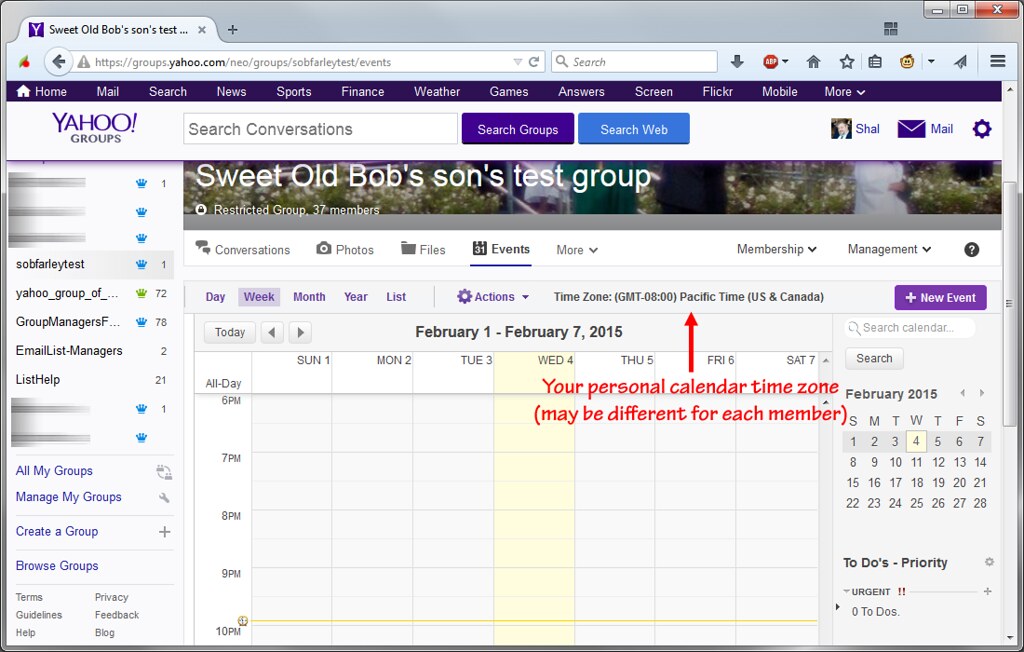Go to browser home page icon
Screen dimensions: 1024x652
pos(813,61)
